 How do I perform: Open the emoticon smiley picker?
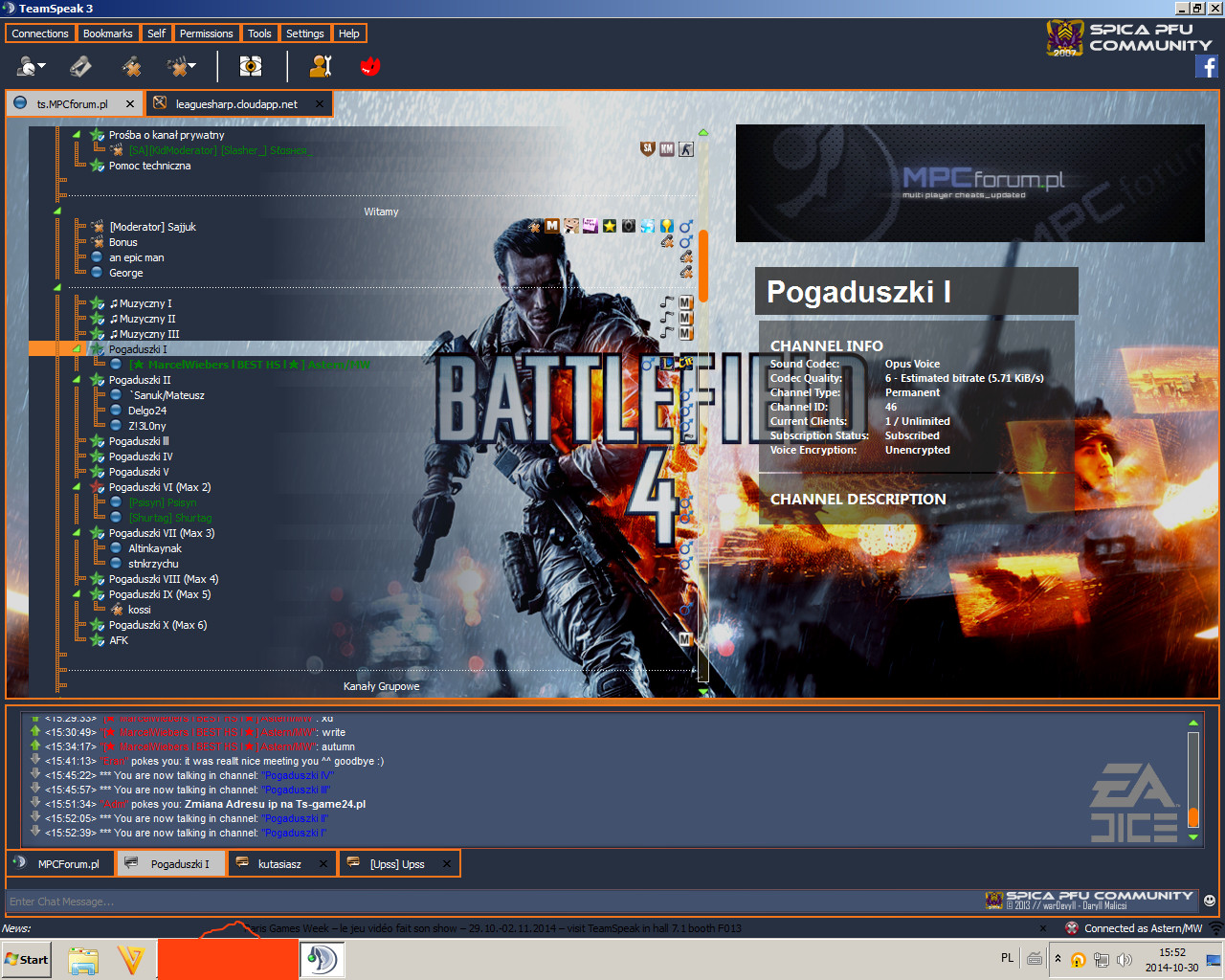1210,901
